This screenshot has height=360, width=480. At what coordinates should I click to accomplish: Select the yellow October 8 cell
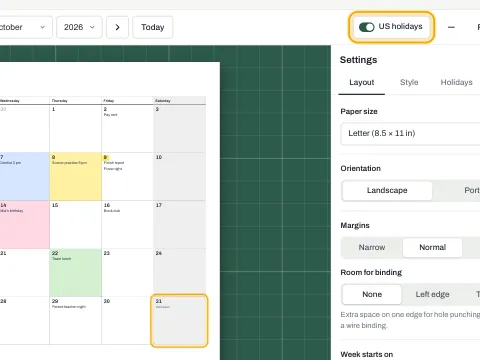point(76,176)
